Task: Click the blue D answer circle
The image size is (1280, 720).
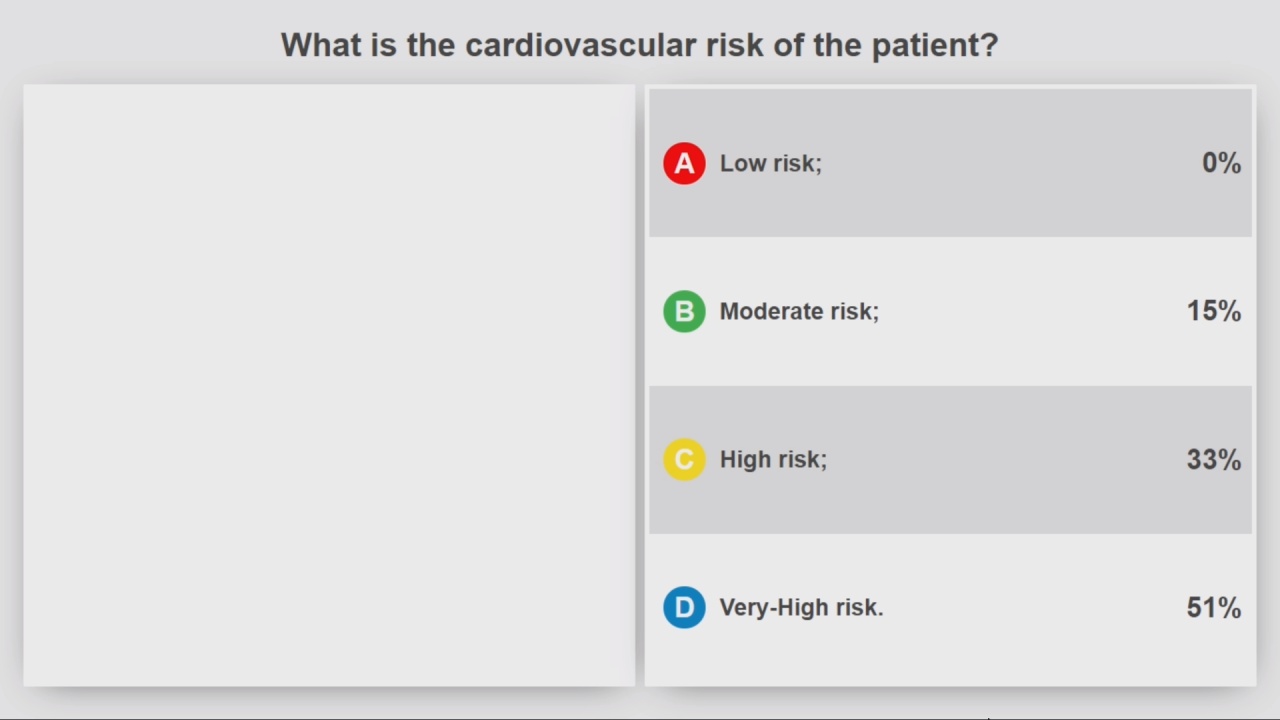Action: [684, 607]
